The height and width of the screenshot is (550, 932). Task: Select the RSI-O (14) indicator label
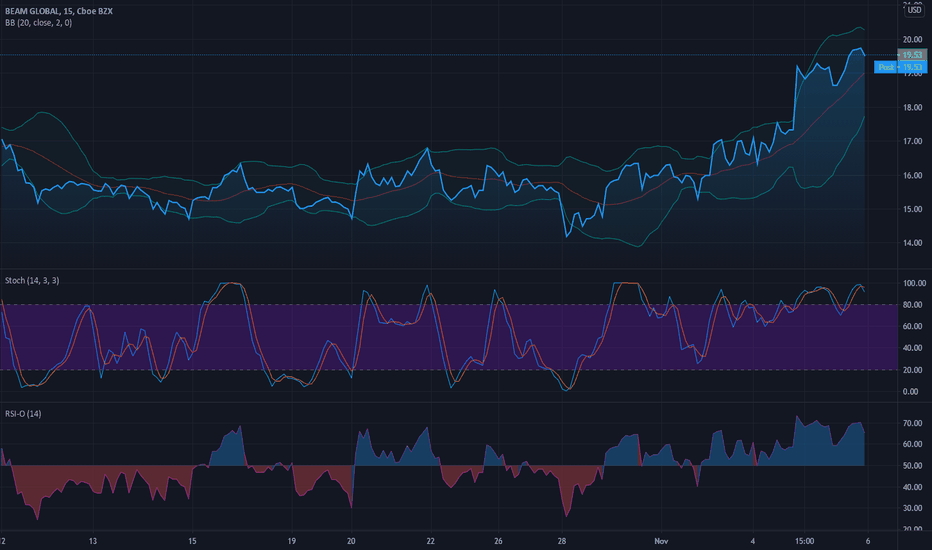click(x=23, y=413)
